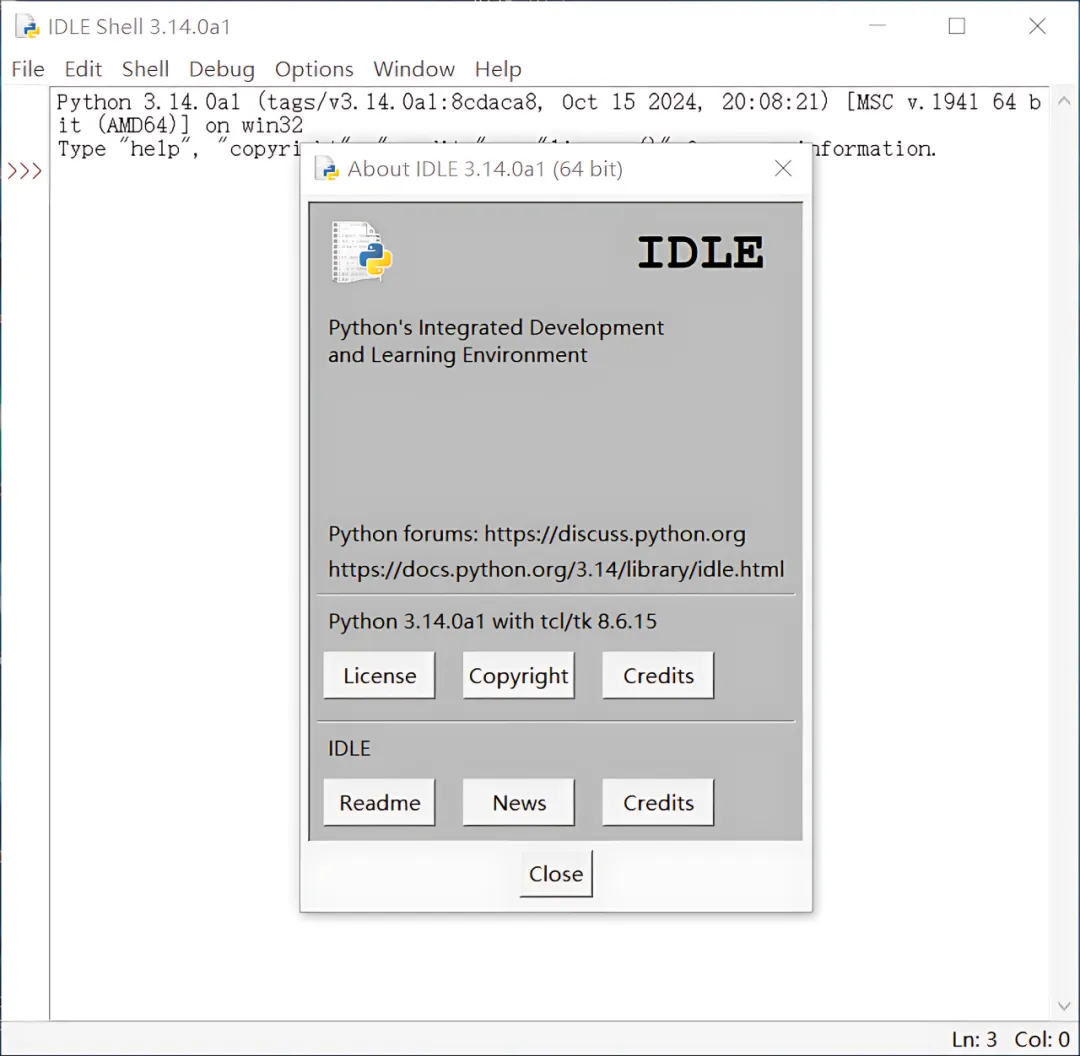Screen dimensions: 1080x1056
Task: Click the Ln: 3 status indicator
Action: pyautogui.click(x=975, y=1039)
